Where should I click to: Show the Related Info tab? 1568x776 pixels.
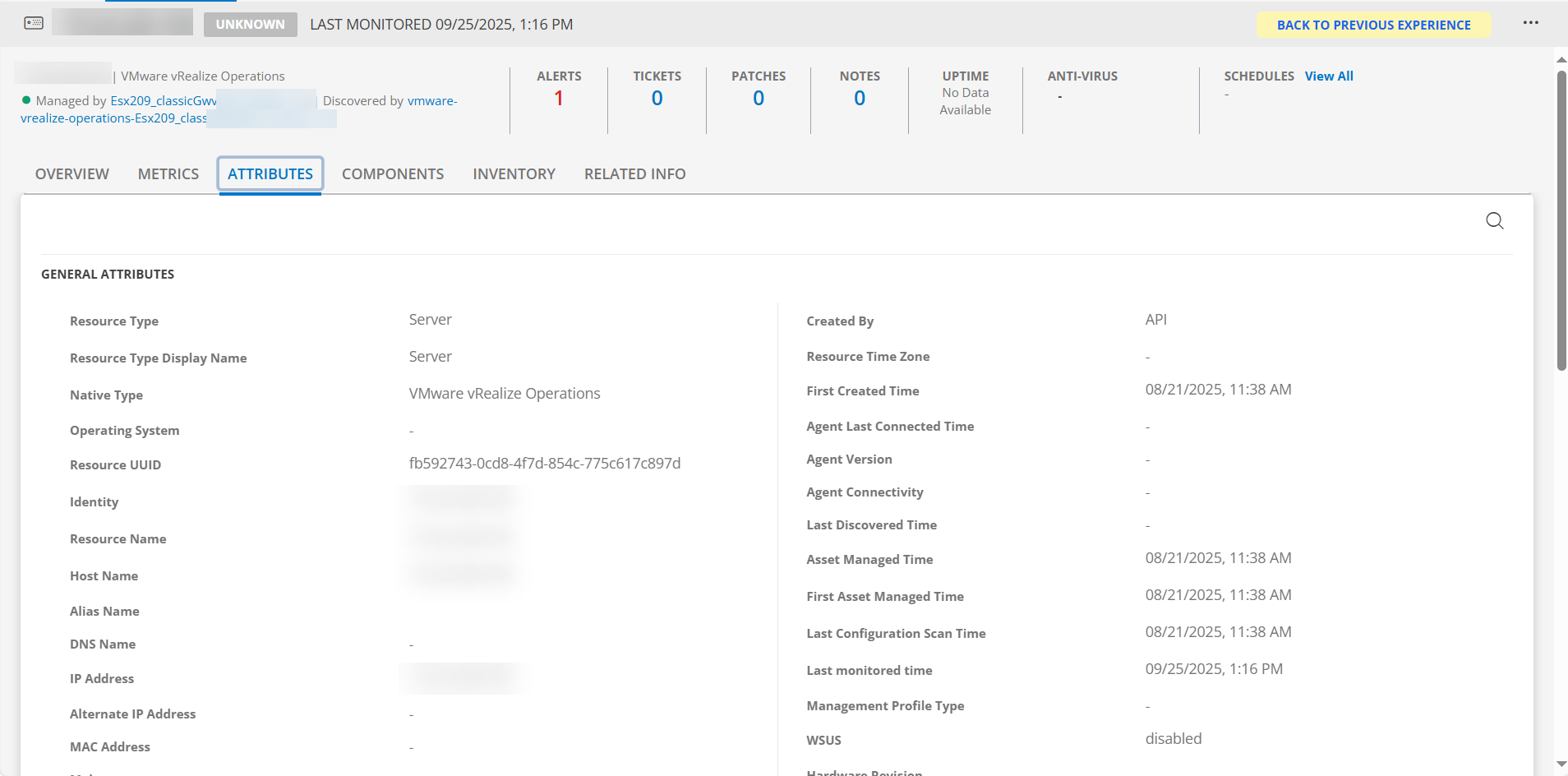634,174
